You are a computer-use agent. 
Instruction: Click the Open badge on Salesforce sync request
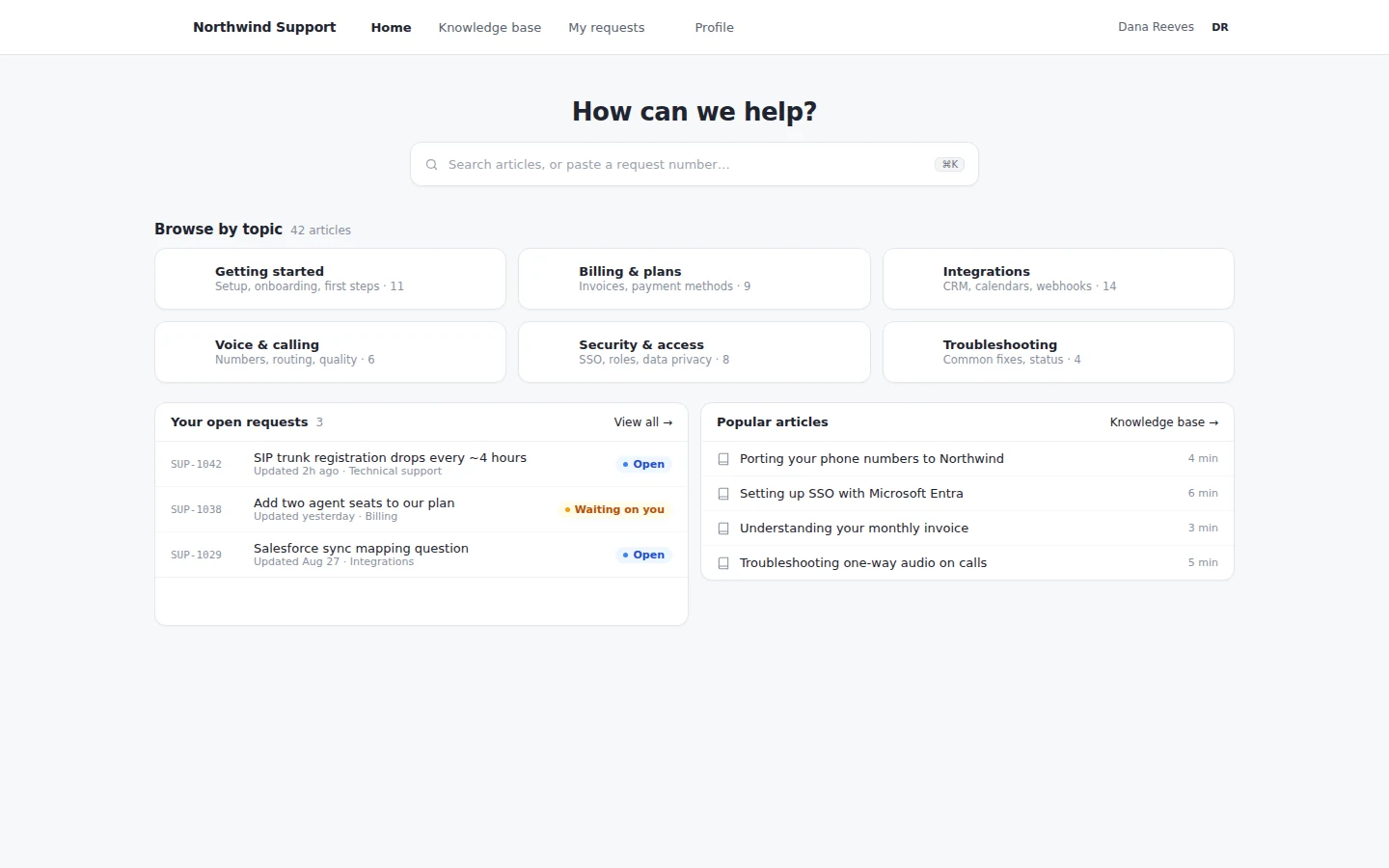[x=643, y=555]
